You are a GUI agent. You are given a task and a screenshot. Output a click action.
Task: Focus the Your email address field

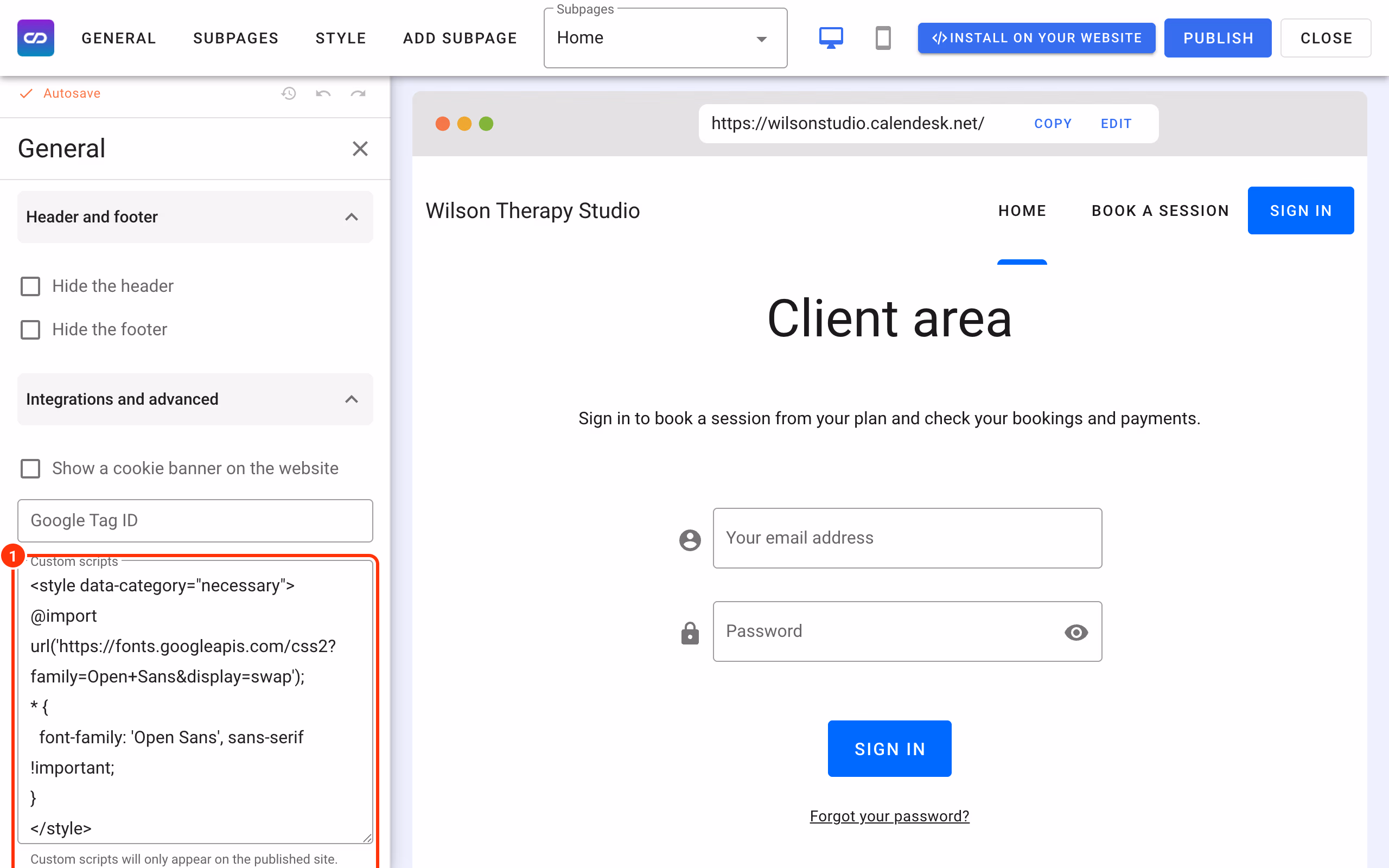pos(907,538)
